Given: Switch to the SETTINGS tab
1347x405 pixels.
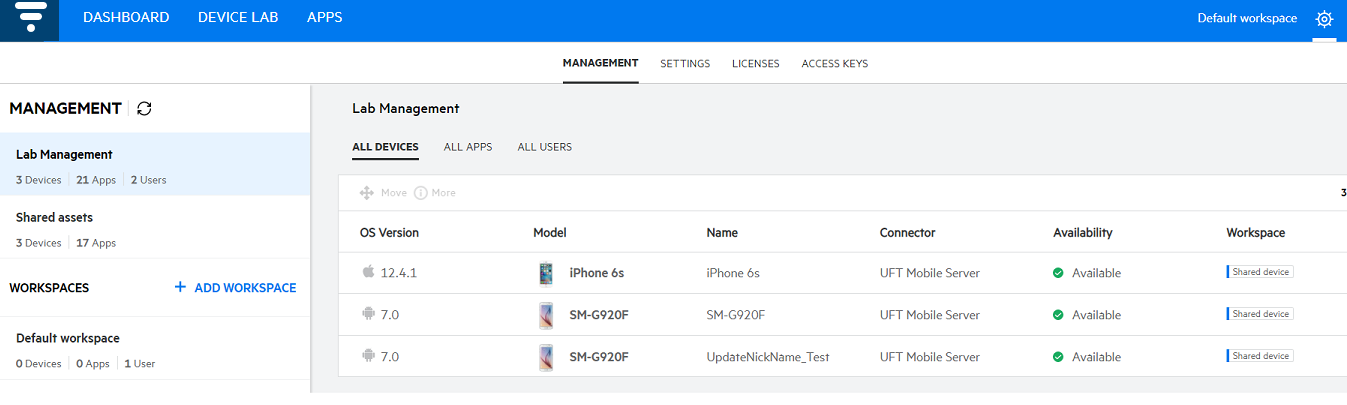Looking at the screenshot, I should pos(685,64).
